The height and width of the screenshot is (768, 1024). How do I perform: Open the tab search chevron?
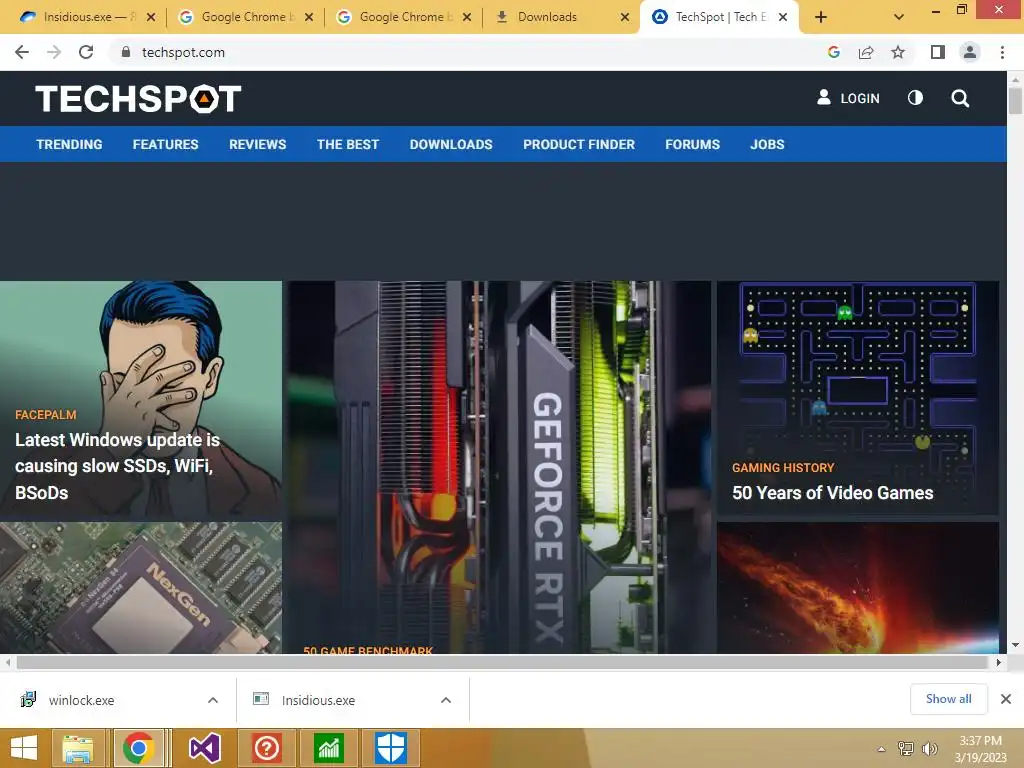click(x=899, y=17)
